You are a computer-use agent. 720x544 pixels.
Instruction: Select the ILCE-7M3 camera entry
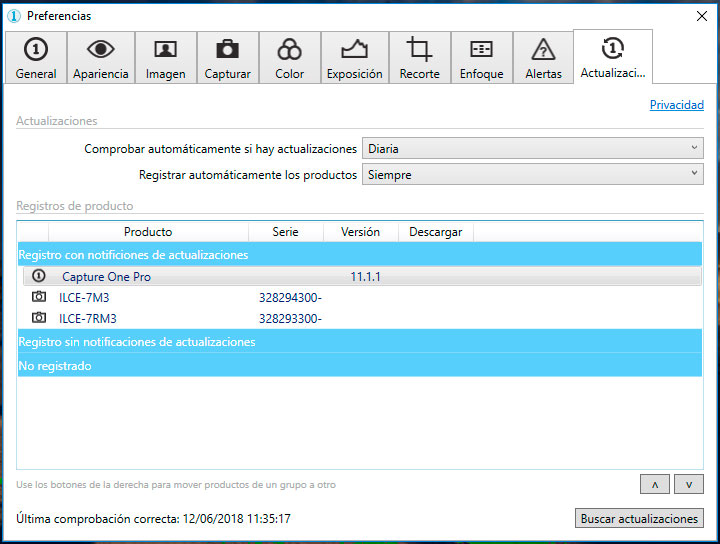(x=83, y=297)
